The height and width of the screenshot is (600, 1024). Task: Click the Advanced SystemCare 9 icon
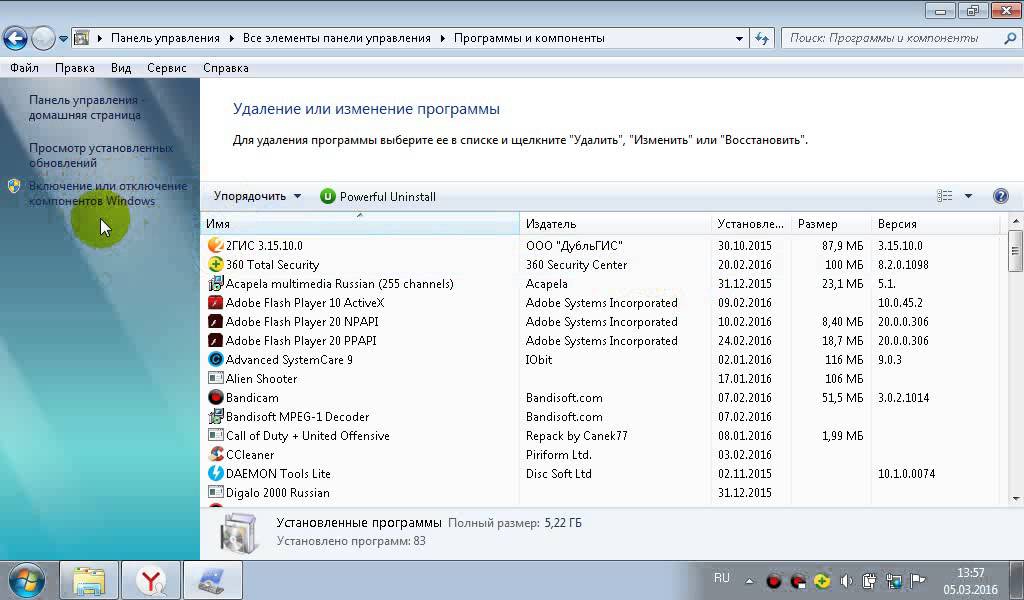coord(216,359)
